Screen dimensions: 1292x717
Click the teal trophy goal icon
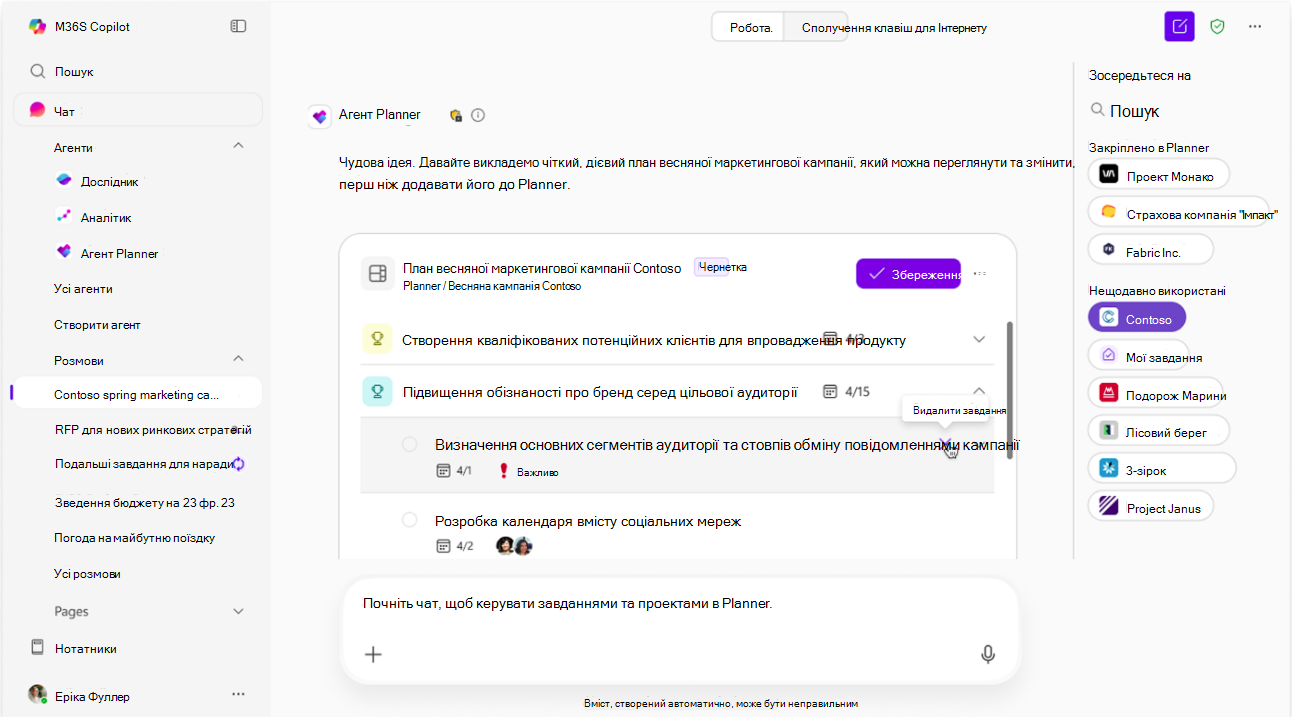pos(378,392)
